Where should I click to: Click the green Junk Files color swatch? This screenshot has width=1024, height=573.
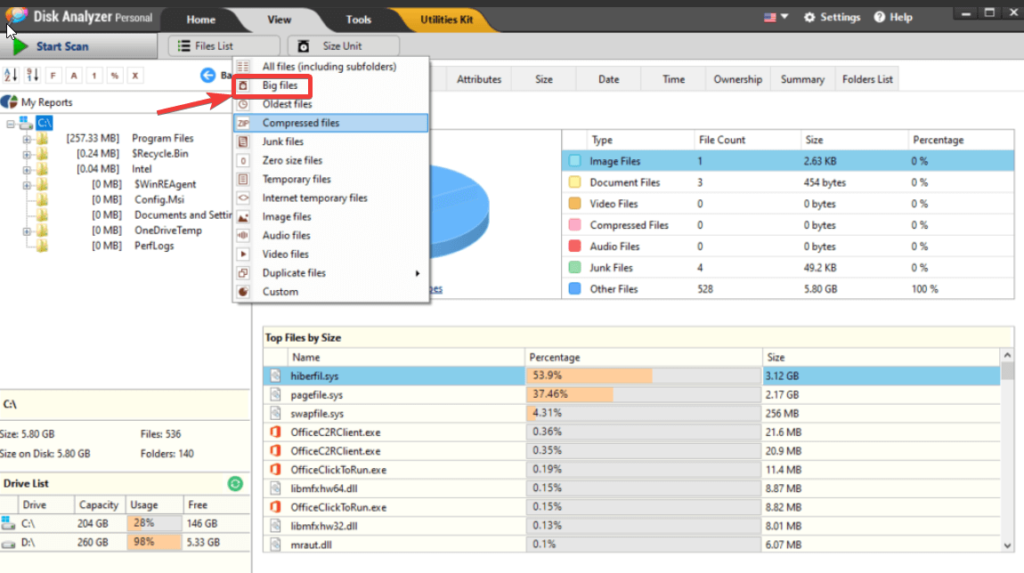point(575,268)
